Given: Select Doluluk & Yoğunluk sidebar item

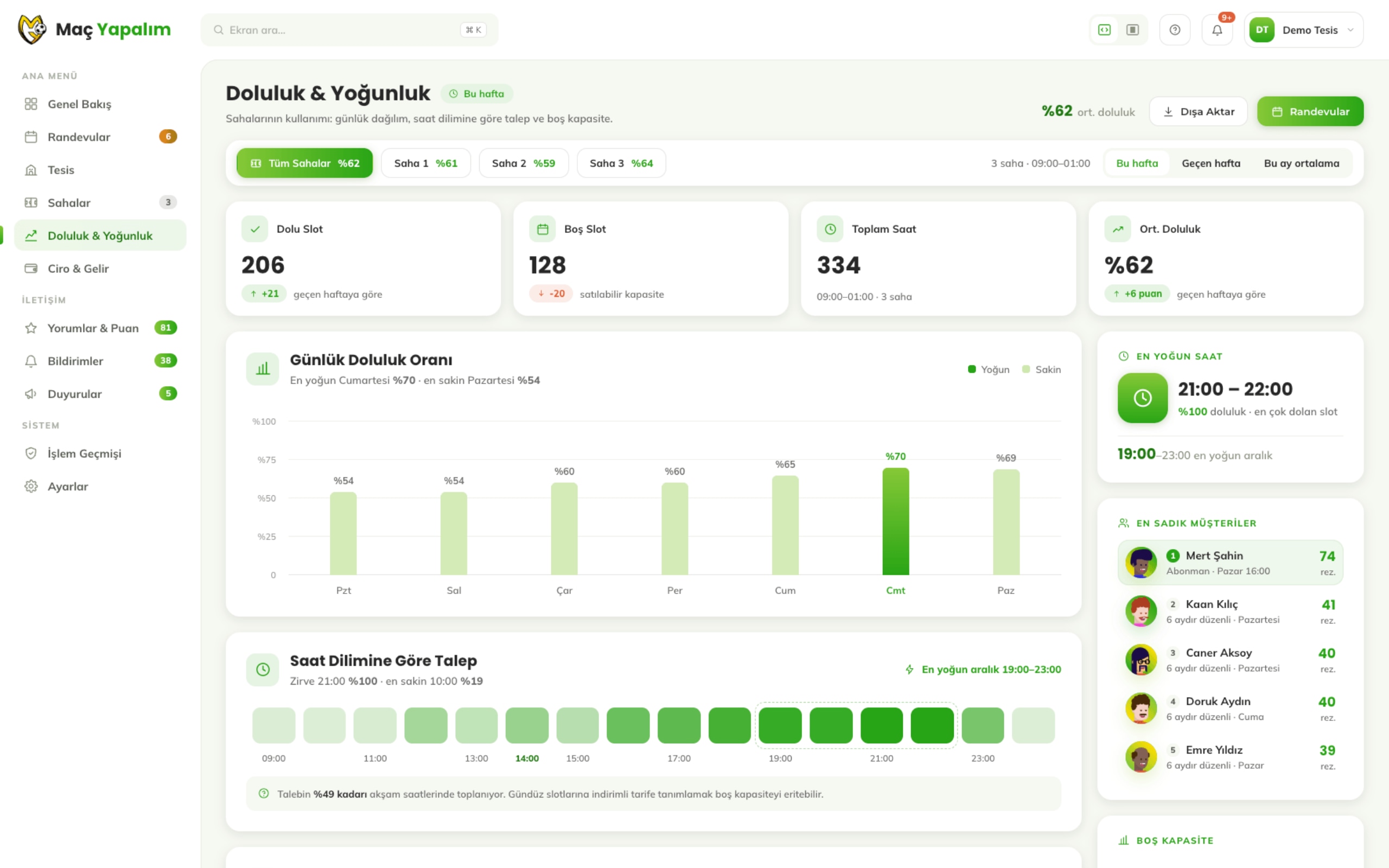Looking at the screenshot, I should point(100,235).
